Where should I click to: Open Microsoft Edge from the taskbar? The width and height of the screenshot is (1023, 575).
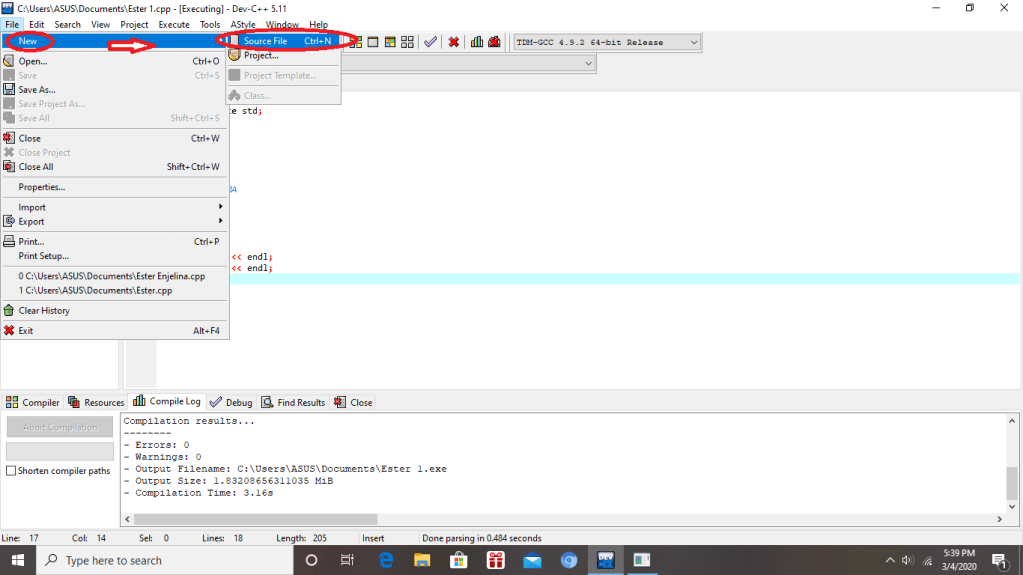[x=385, y=560]
